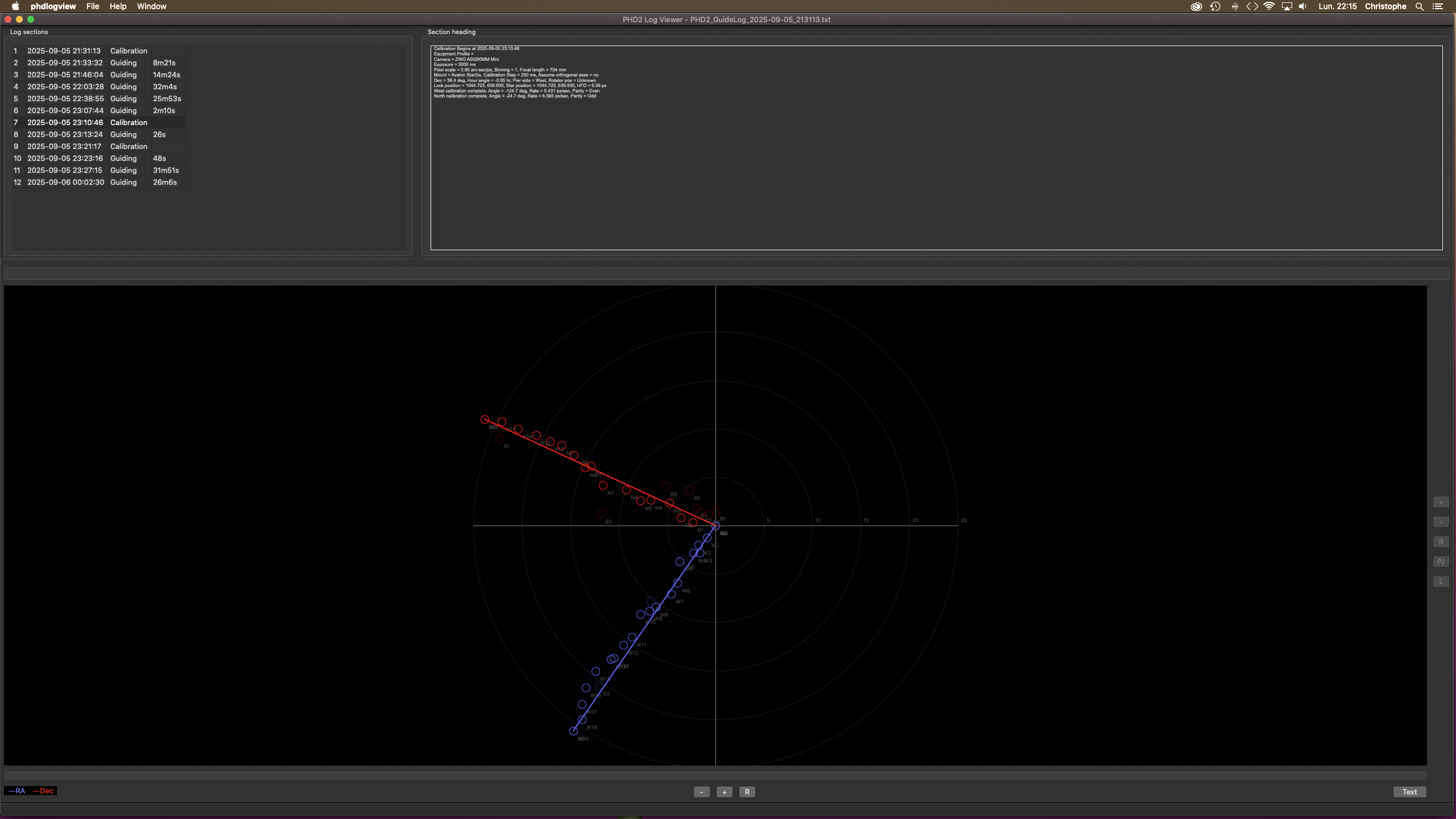The width and height of the screenshot is (1456, 819).
Task: Open the Window menu
Action: [151, 6]
